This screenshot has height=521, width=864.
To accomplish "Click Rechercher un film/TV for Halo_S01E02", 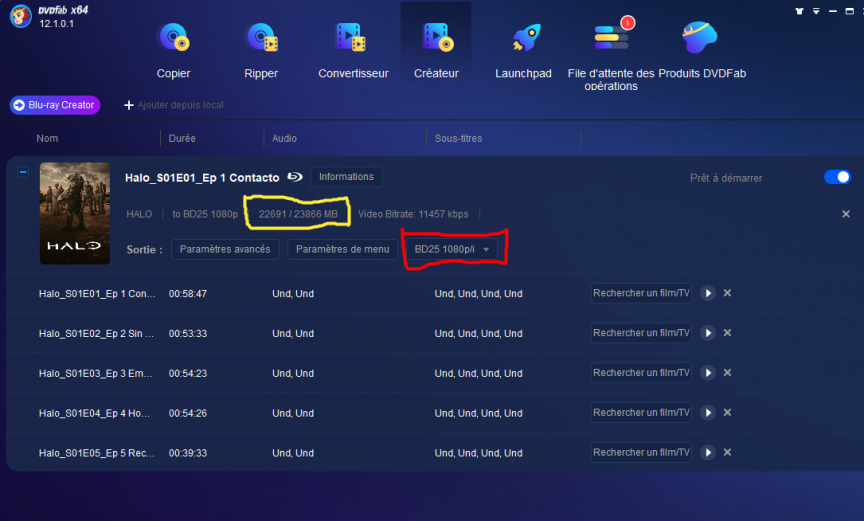I will [641, 333].
